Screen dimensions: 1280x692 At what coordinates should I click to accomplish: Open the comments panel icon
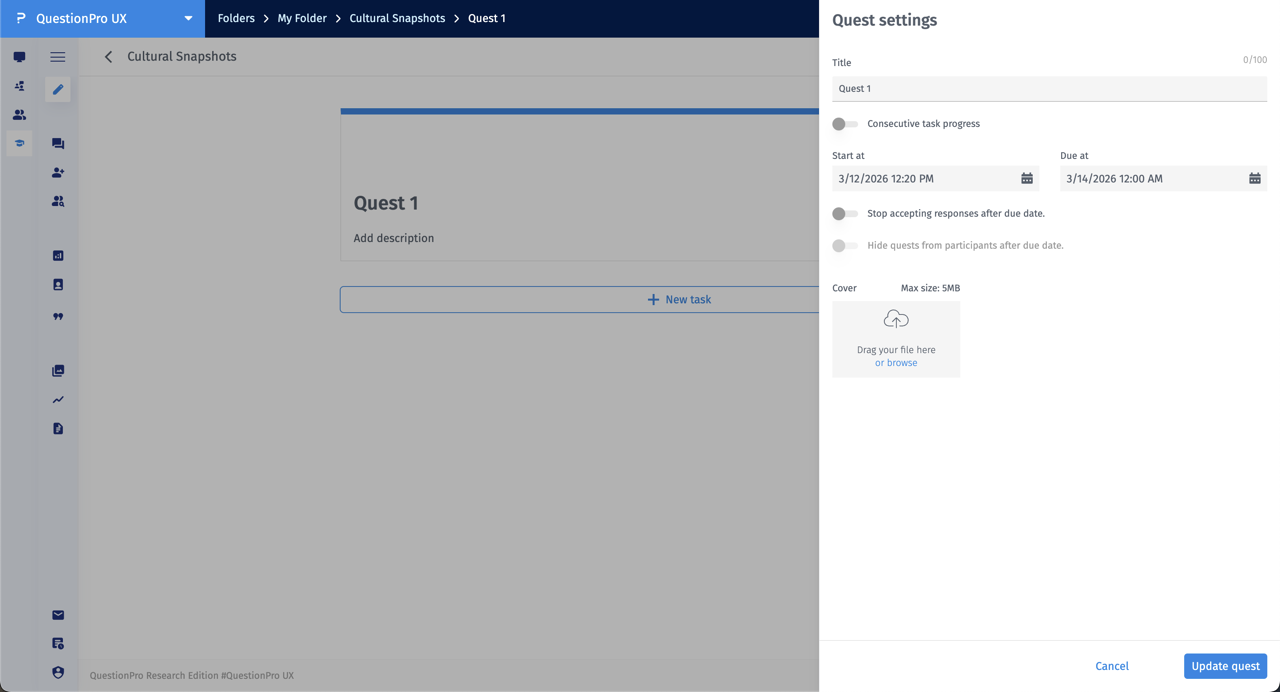[x=57, y=143]
